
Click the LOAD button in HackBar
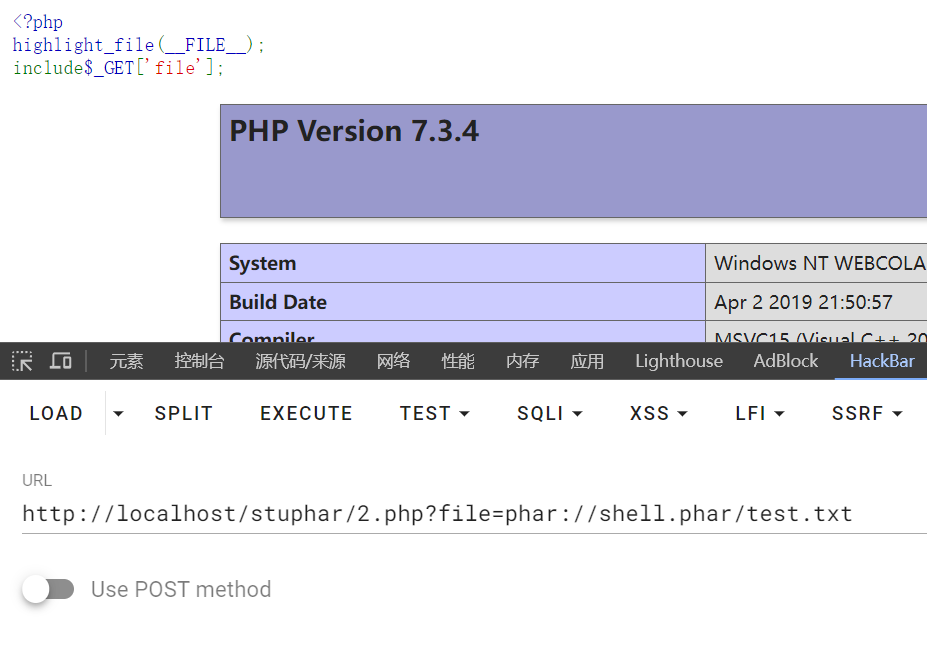[x=56, y=413]
